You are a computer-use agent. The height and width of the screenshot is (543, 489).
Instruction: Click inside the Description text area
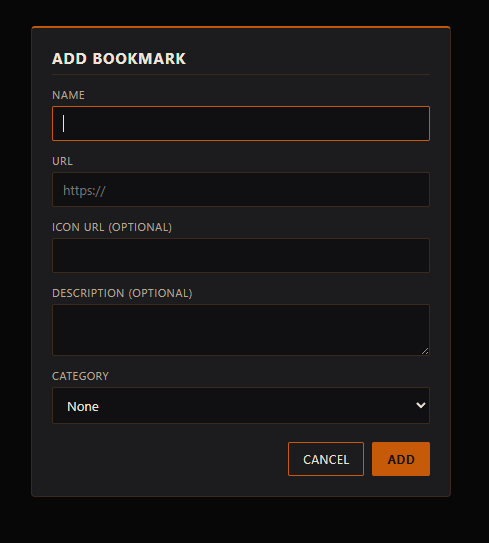click(241, 330)
